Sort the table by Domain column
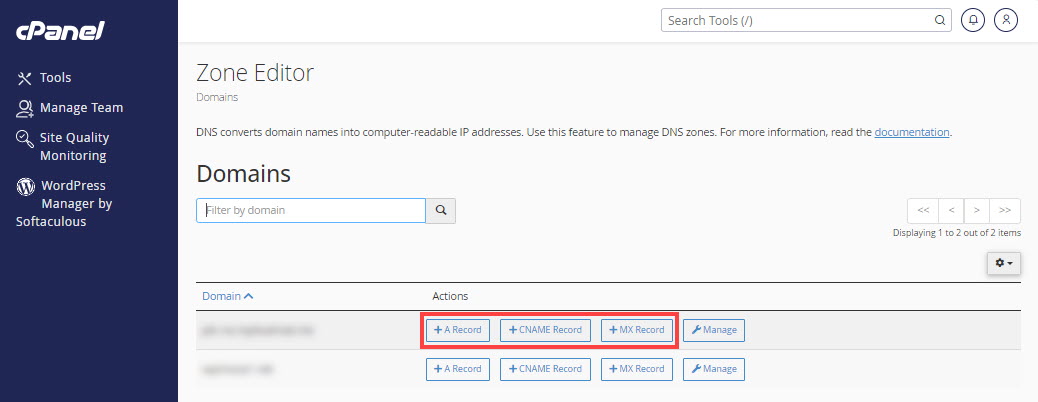 (227, 296)
